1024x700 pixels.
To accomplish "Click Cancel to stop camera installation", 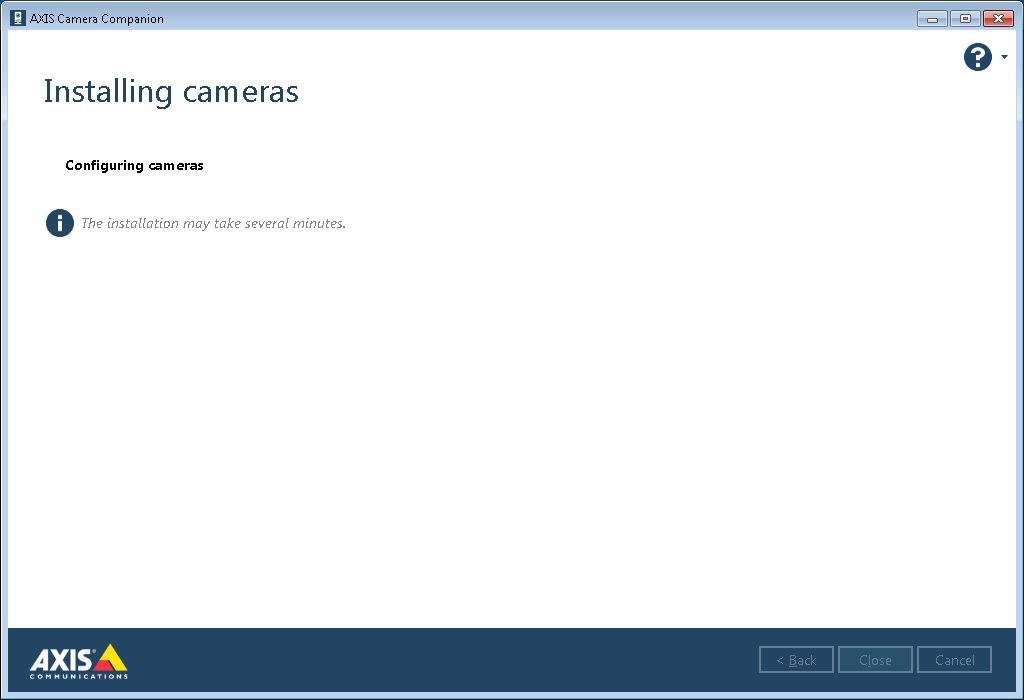I will coord(954,659).
